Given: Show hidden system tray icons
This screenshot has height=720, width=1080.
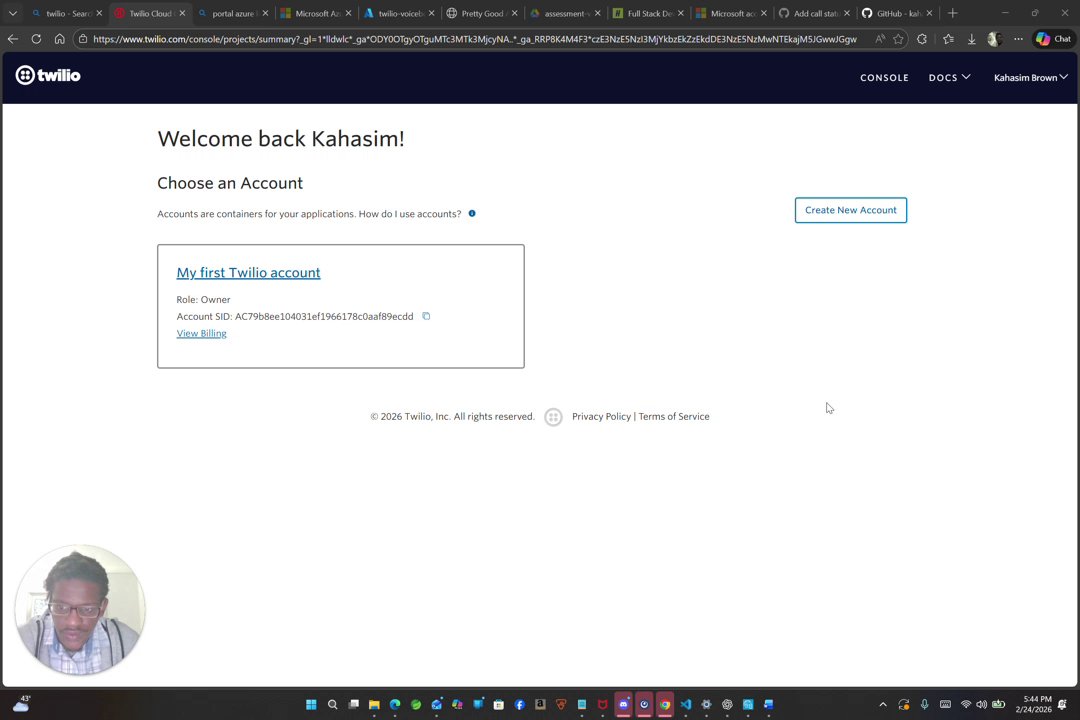Looking at the screenshot, I should (x=883, y=704).
